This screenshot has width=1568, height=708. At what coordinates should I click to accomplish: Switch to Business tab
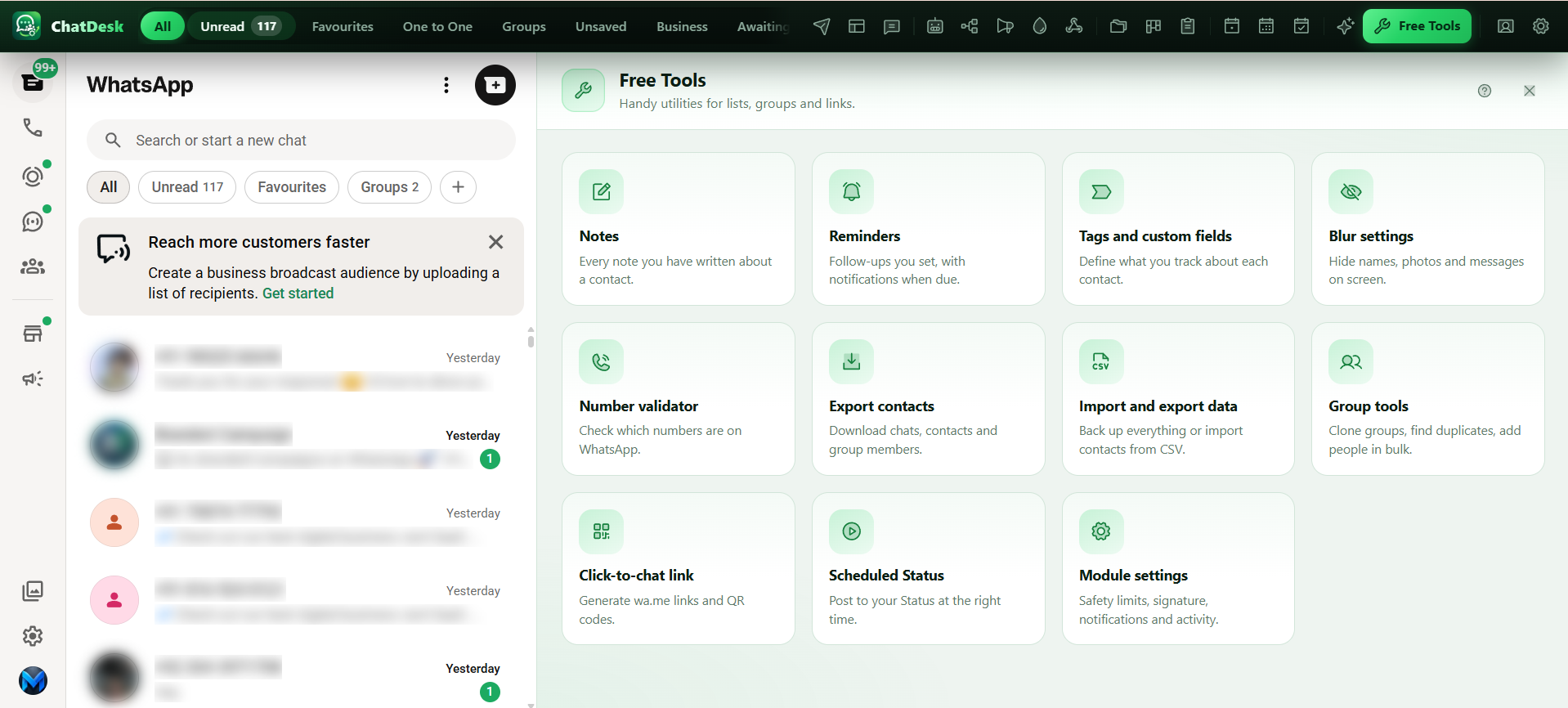tap(682, 26)
